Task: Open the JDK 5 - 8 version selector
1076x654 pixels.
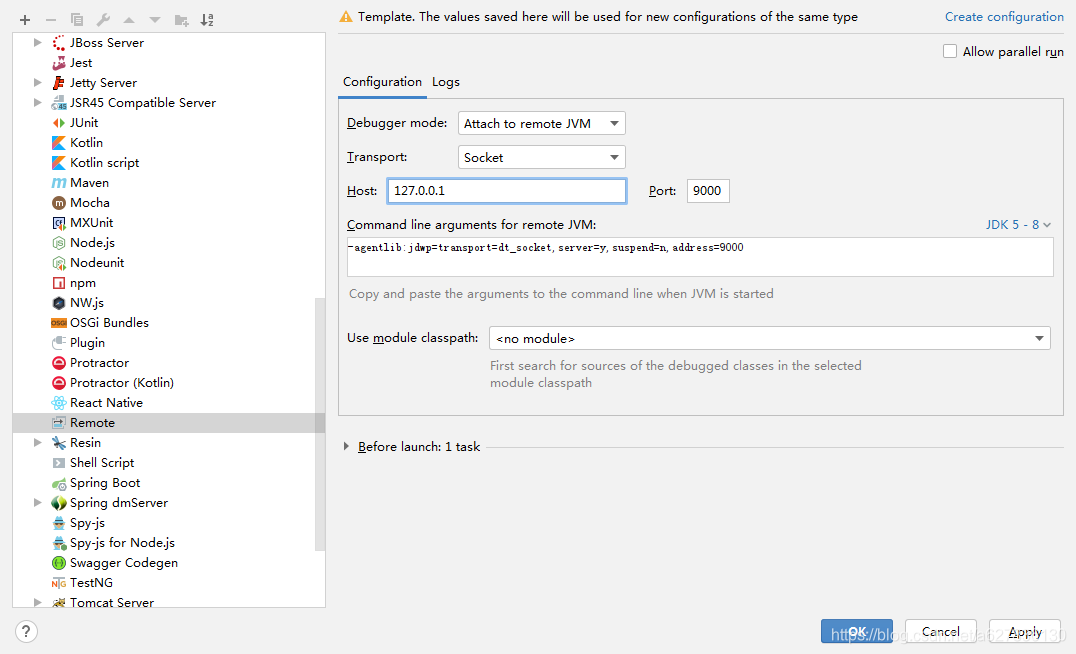Action: pos(1018,224)
